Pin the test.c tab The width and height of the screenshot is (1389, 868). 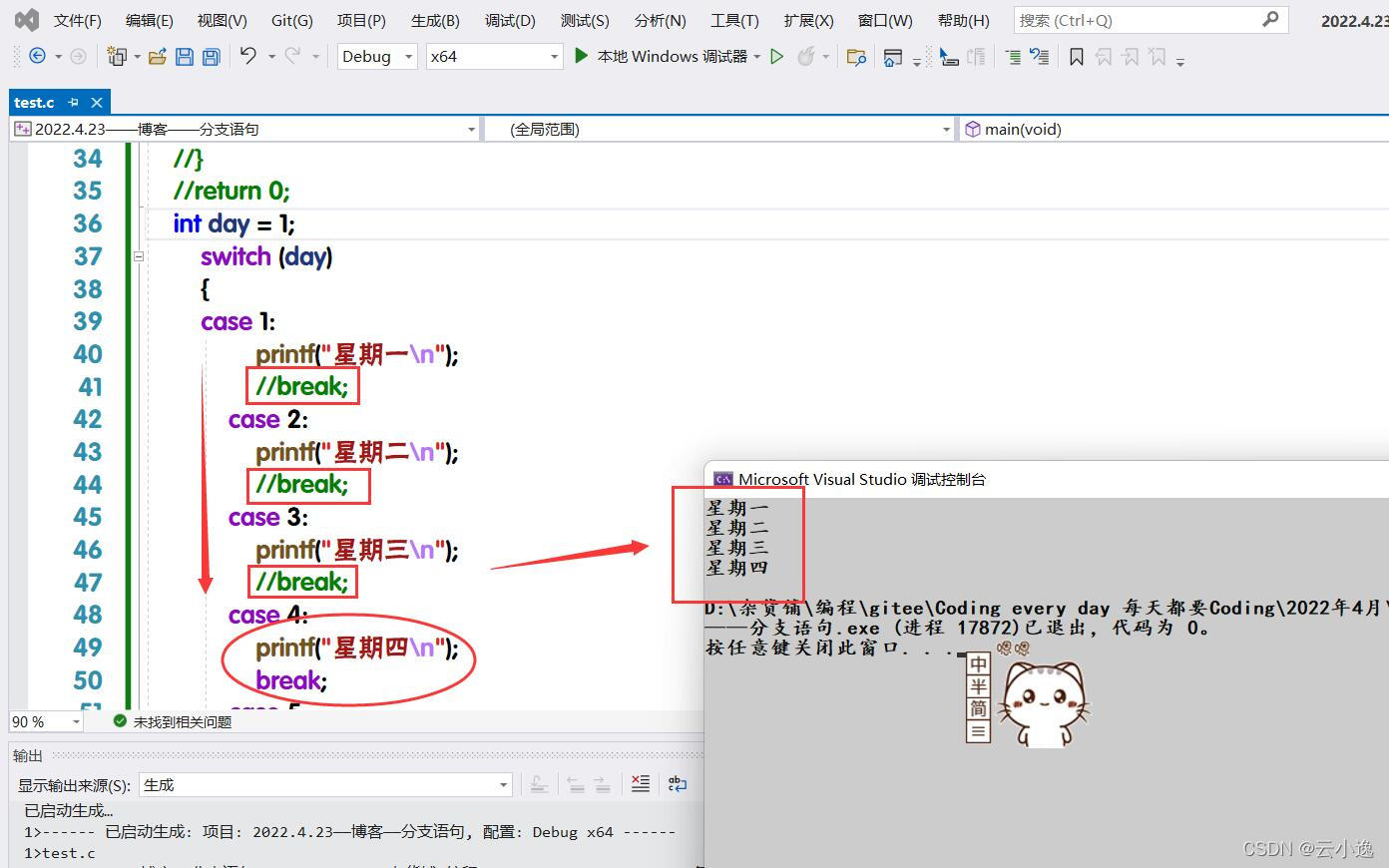[x=73, y=102]
